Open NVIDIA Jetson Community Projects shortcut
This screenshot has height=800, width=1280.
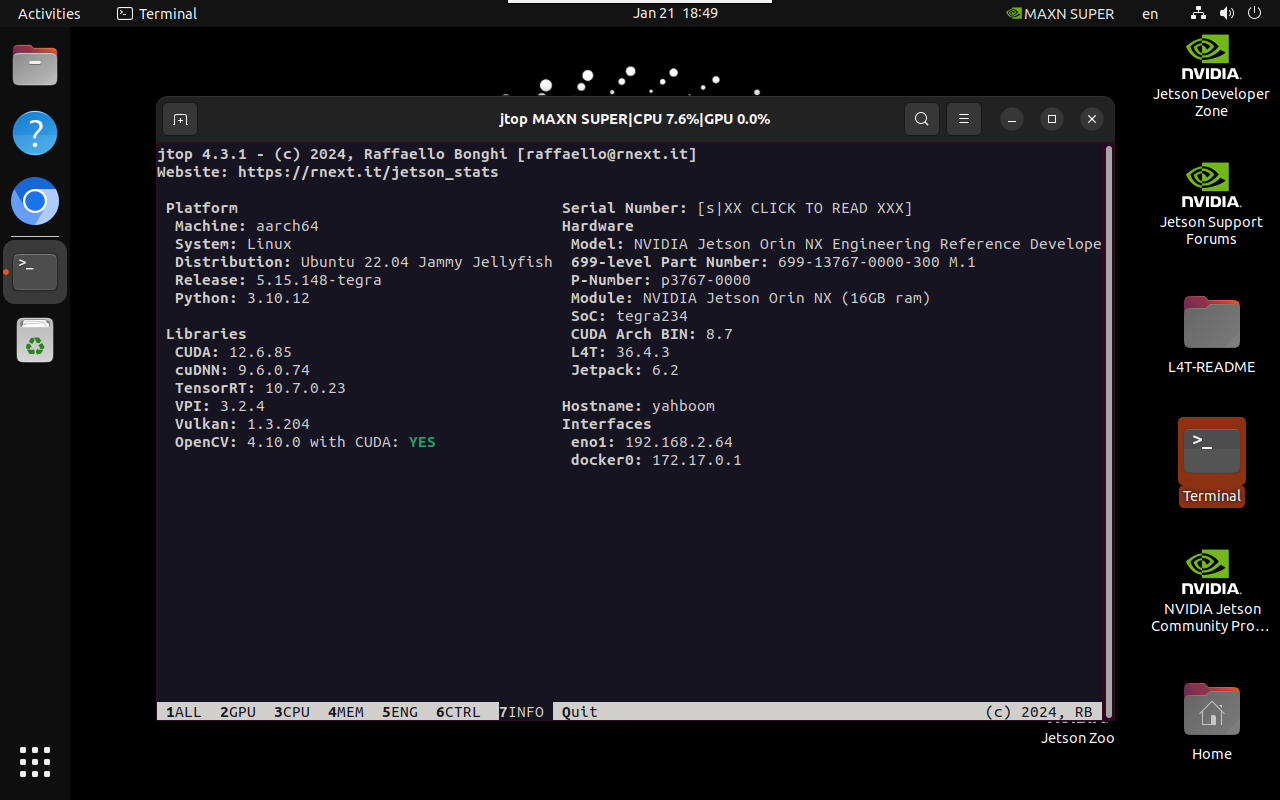click(x=1211, y=590)
